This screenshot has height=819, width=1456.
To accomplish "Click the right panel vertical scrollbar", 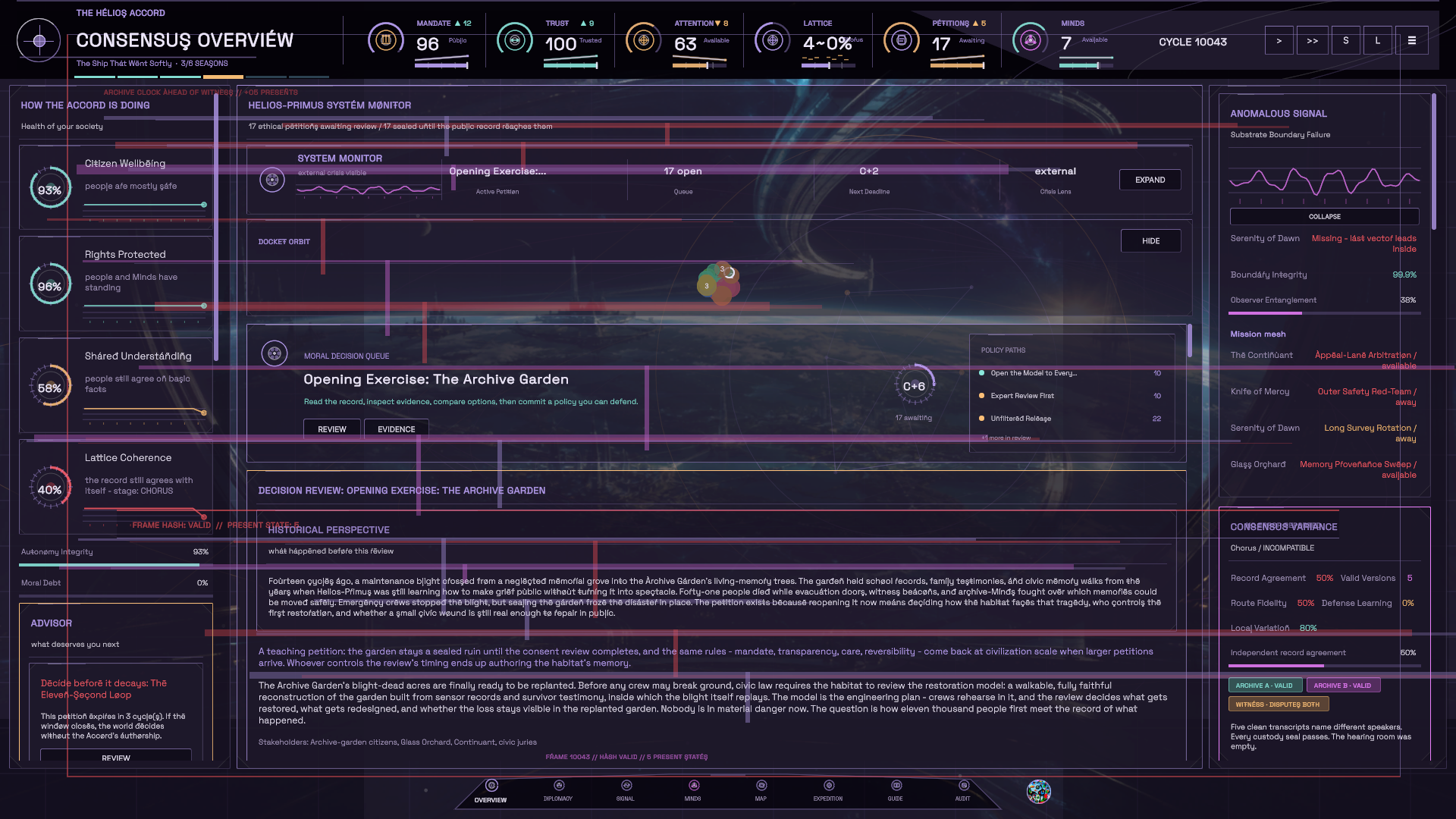I will (1433, 162).
